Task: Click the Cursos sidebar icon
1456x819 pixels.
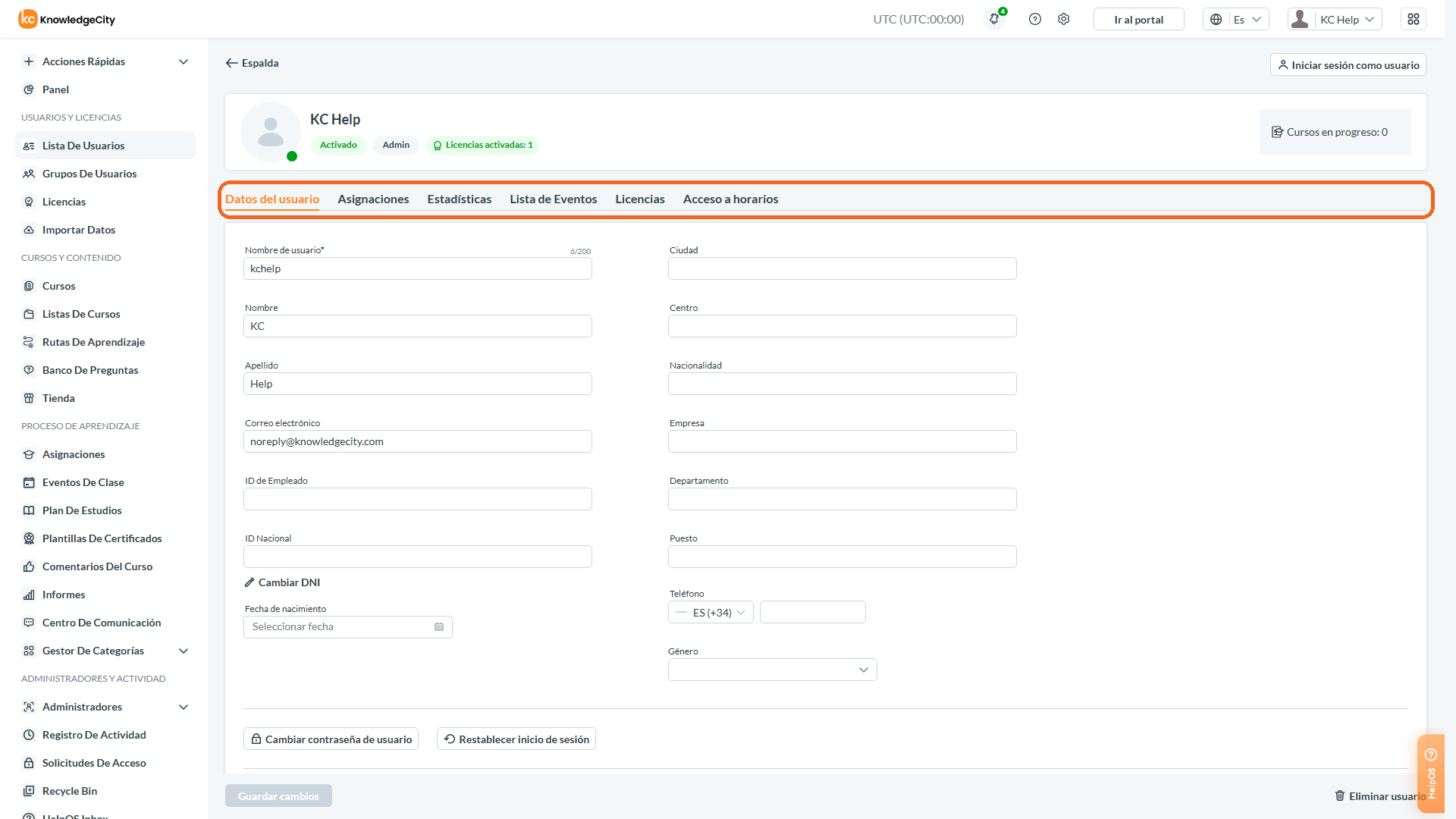Action: coord(29,286)
